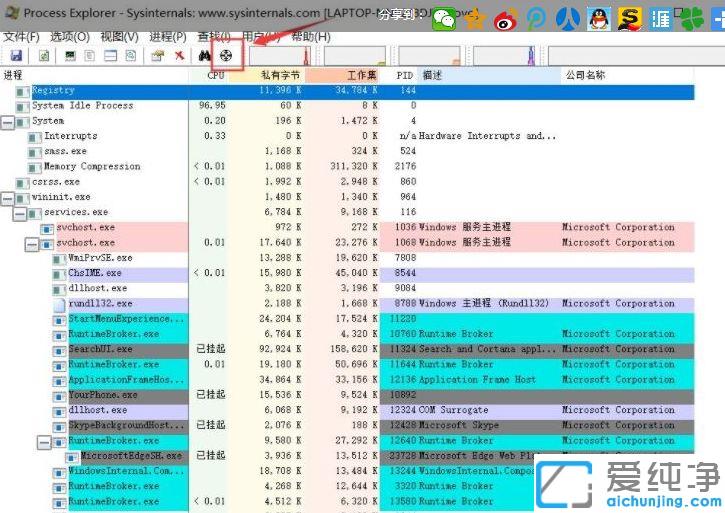The height and width of the screenshot is (513, 725).
Task: Sort by the 工作集 column header
Action: (343, 75)
